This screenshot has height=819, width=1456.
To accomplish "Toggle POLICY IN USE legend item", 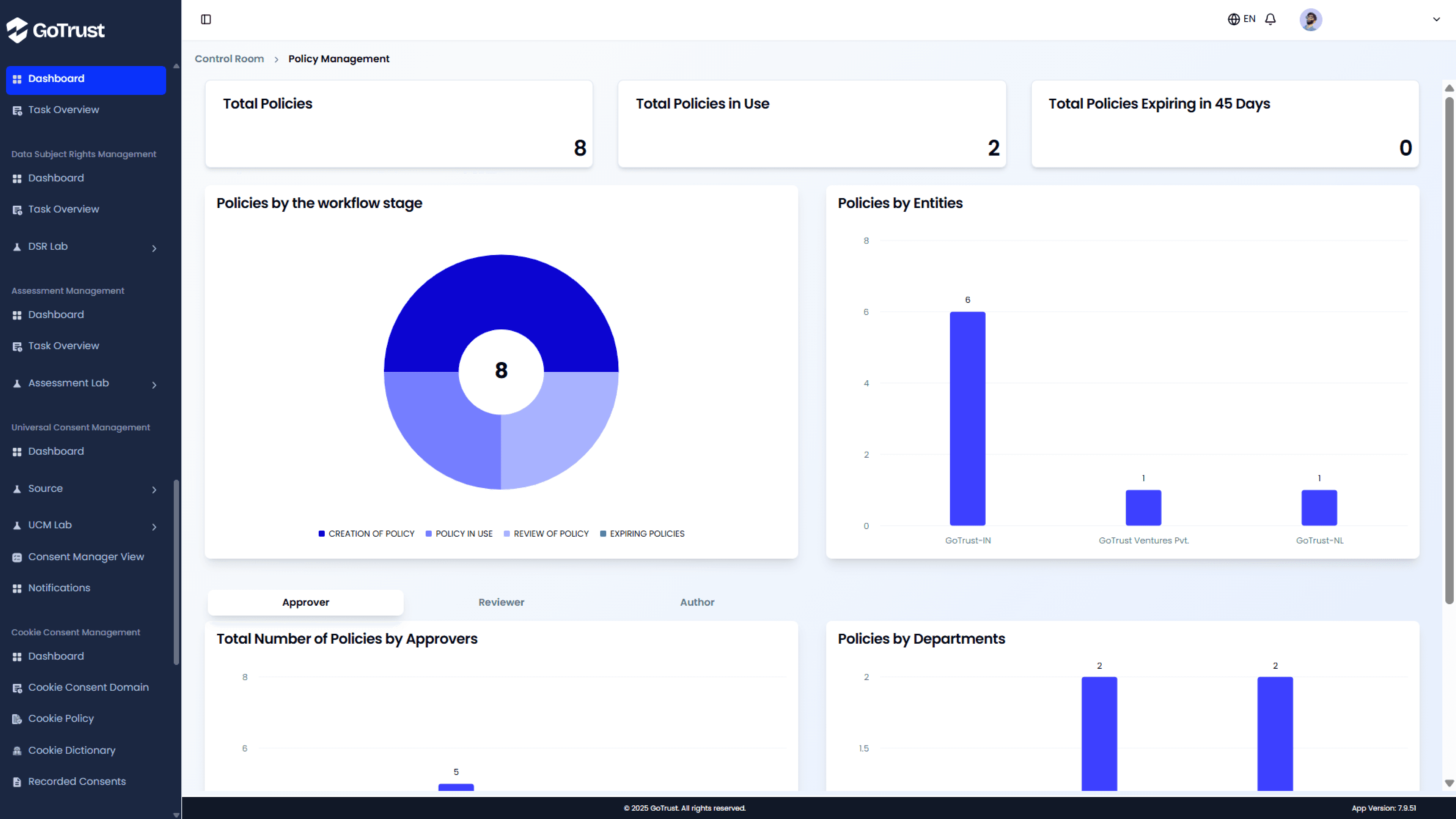I will point(459,533).
